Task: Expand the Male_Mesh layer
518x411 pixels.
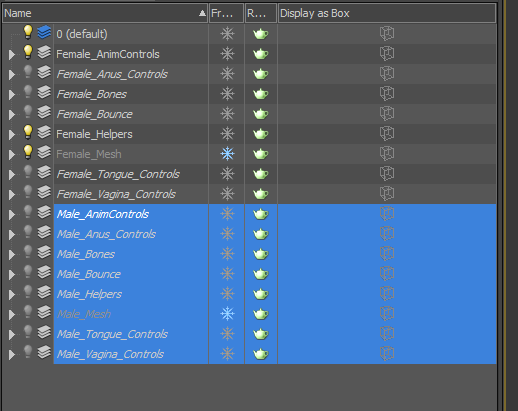Action: 12,315
